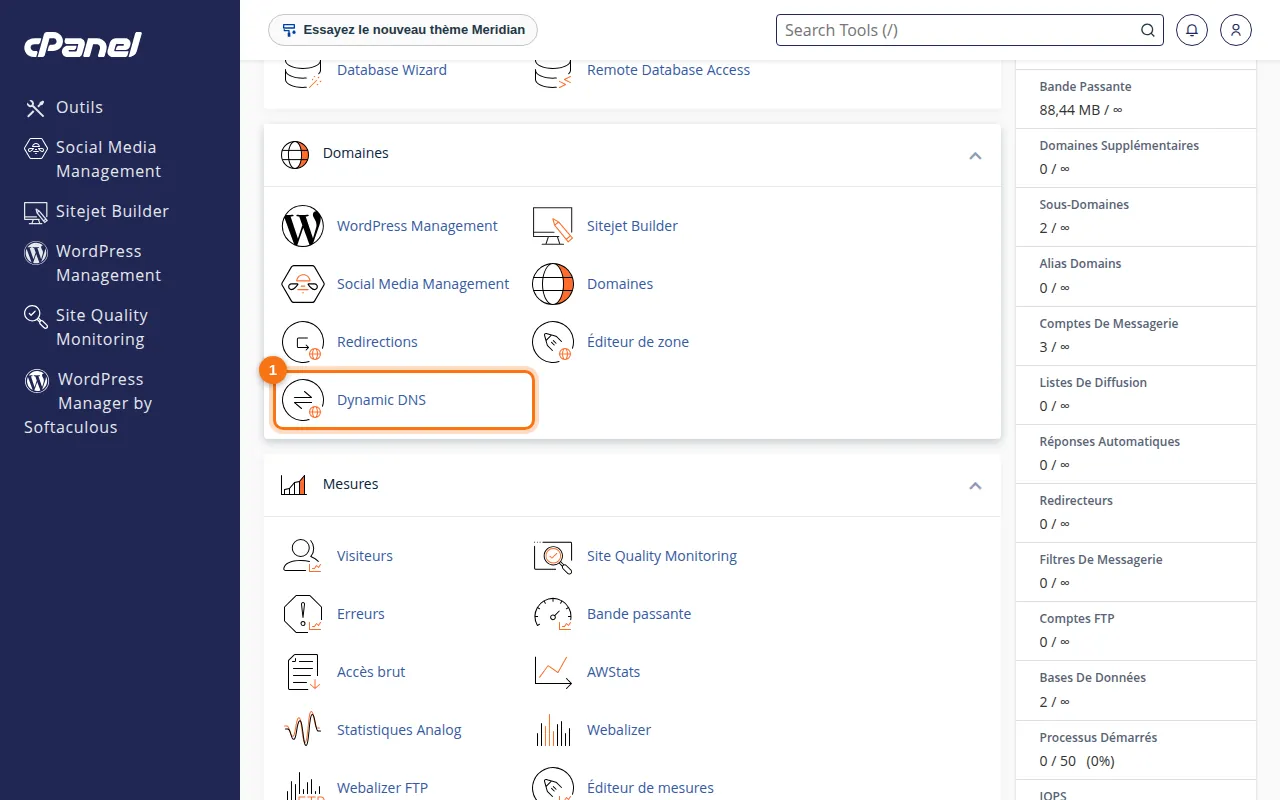Collapse the Mesures section
Screen dimensions: 1280x800
[x=975, y=486]
